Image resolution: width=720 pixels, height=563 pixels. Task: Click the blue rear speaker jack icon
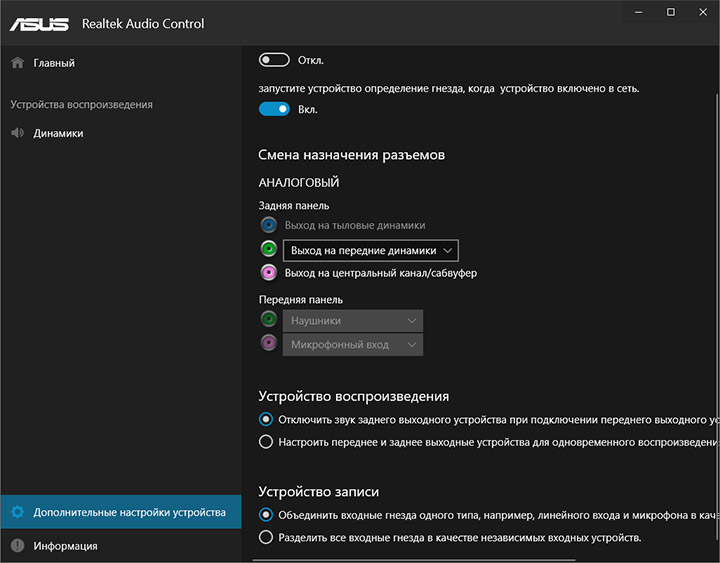[268, 225]
